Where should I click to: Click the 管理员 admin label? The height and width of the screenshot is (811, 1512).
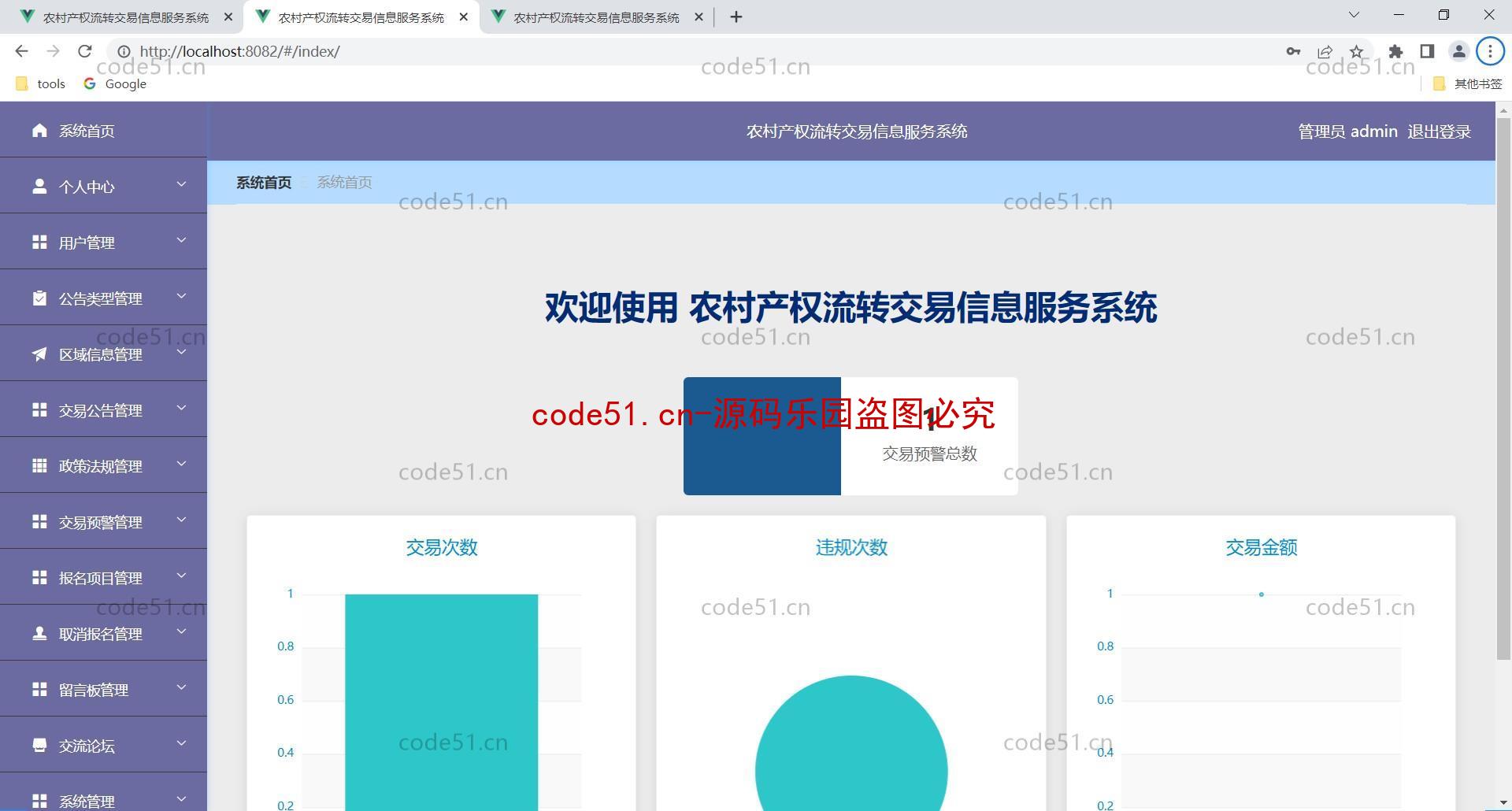tap(1347, 131)
